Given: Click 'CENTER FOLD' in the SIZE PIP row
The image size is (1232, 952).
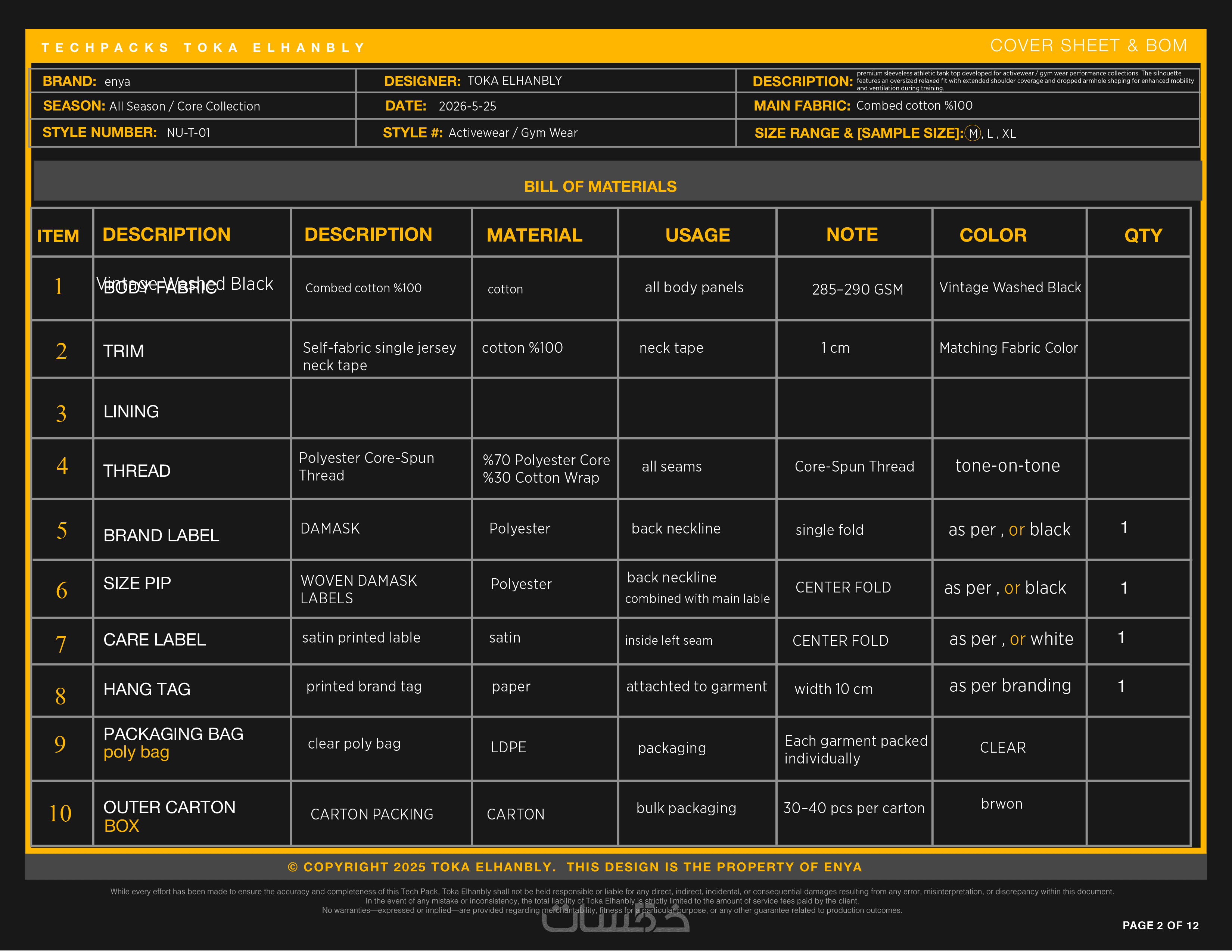Looking at the screenshot, I should click(843, 587).
